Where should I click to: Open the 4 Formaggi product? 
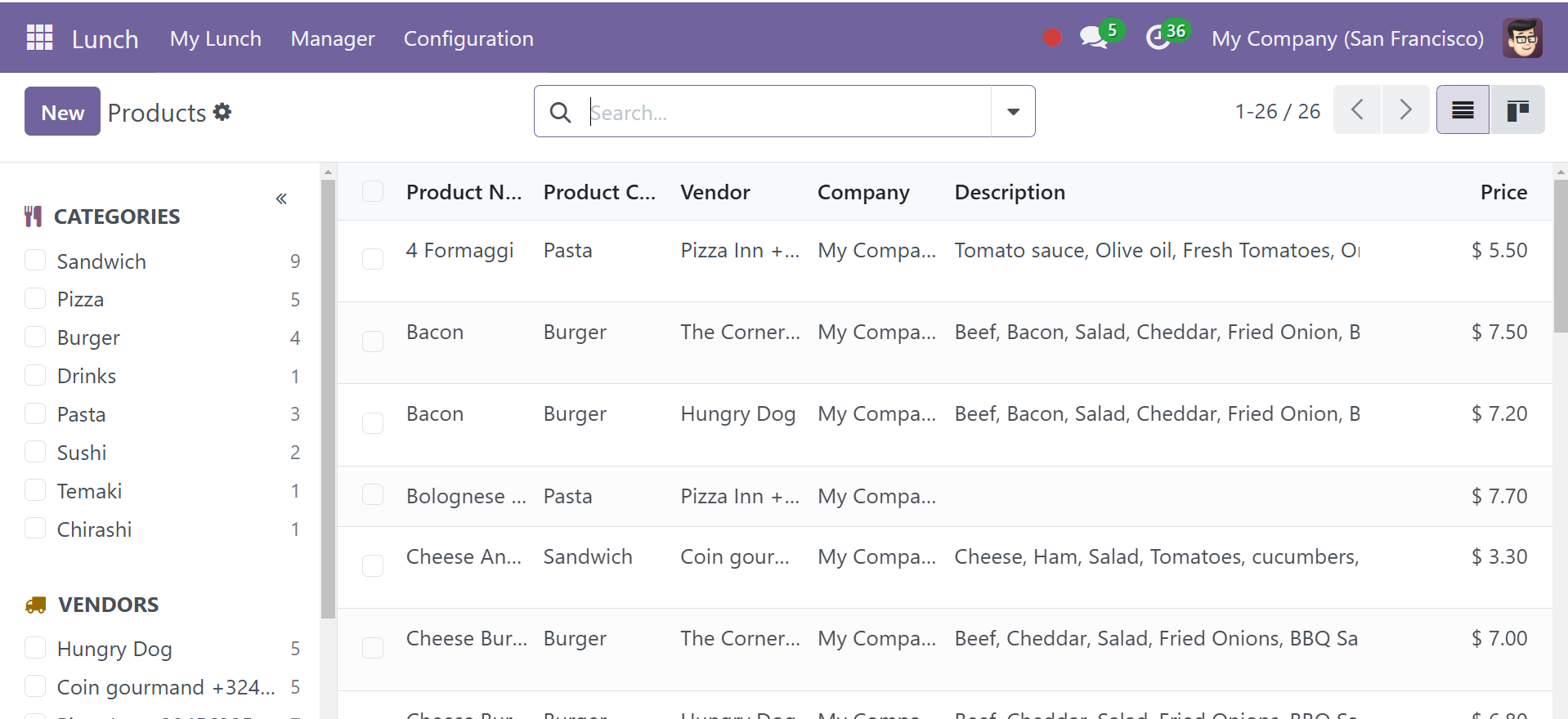[459, 250]
